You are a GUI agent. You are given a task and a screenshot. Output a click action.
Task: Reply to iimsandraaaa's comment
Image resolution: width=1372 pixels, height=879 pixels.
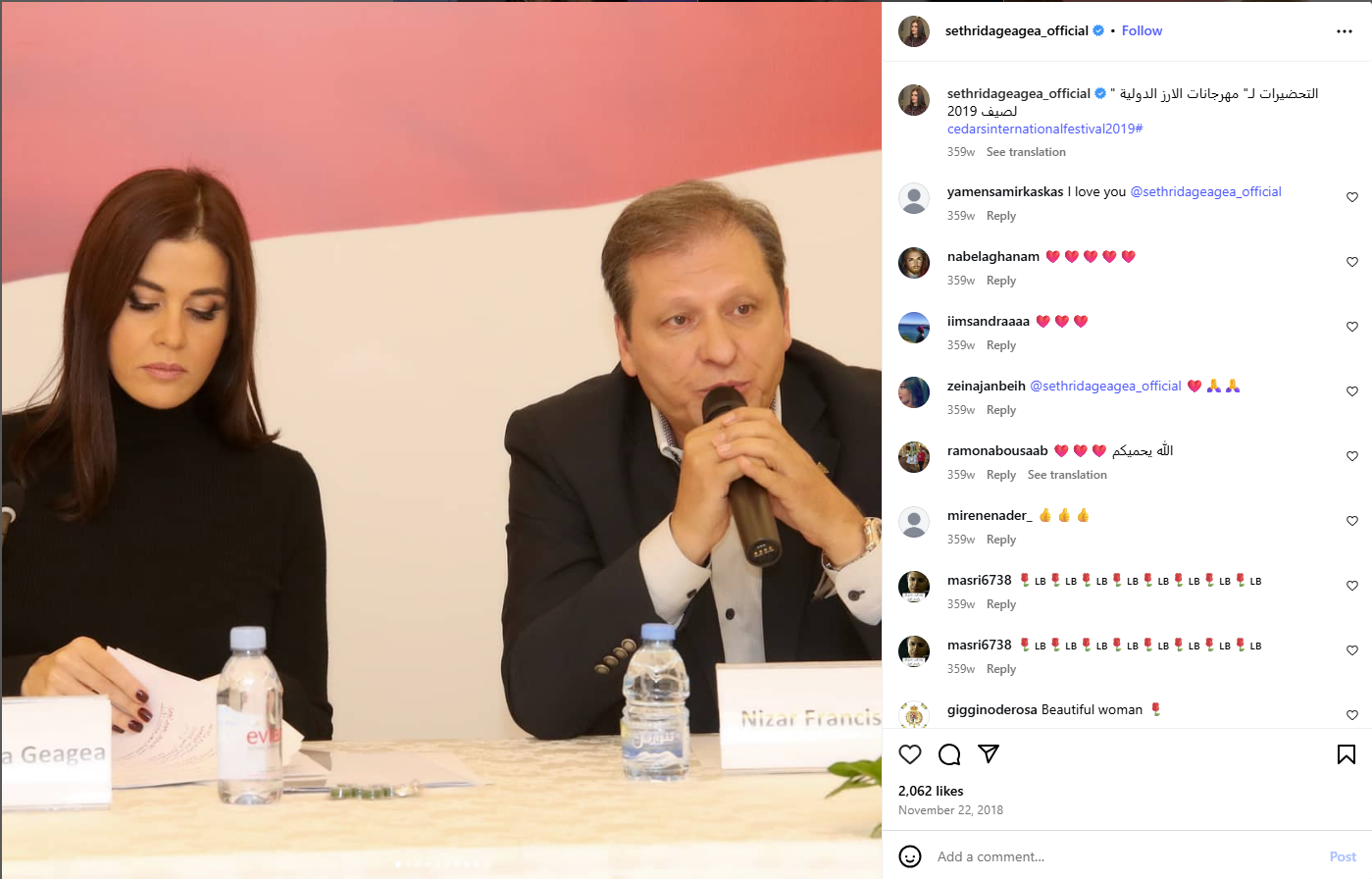click(x=1001, y=345)
